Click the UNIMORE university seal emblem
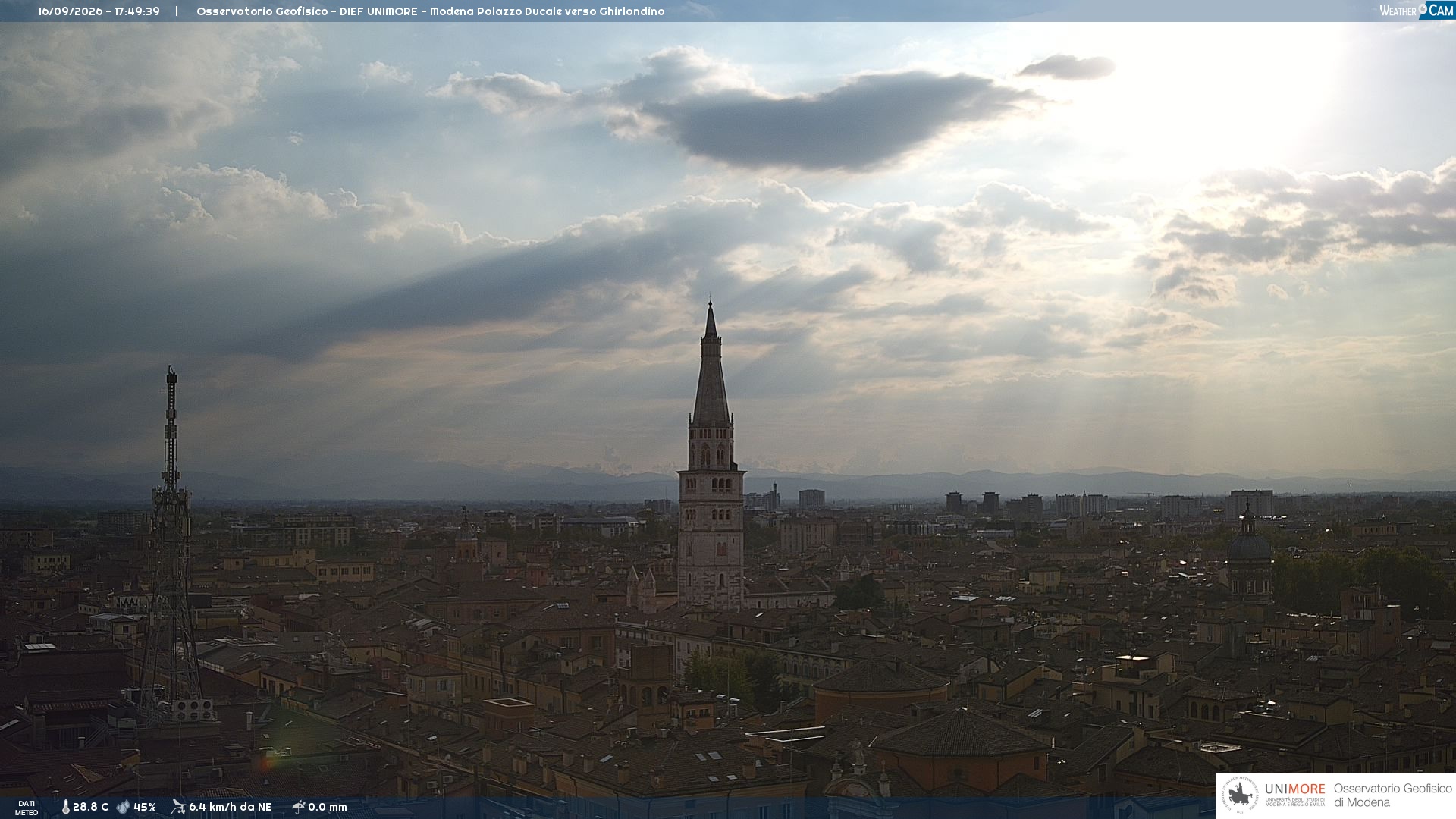This screenshot has width=1456, height=819. (x=1240, y=795)
